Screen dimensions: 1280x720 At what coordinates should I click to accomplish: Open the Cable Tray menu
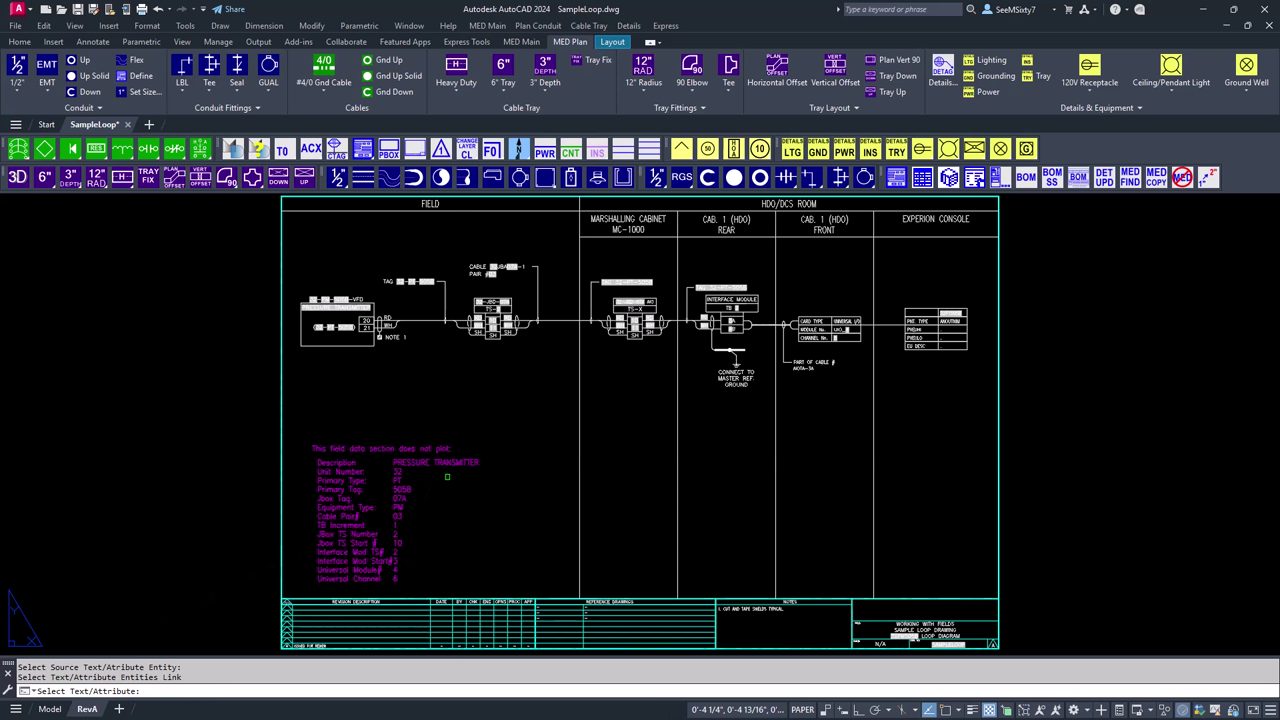tap(589, 26)
